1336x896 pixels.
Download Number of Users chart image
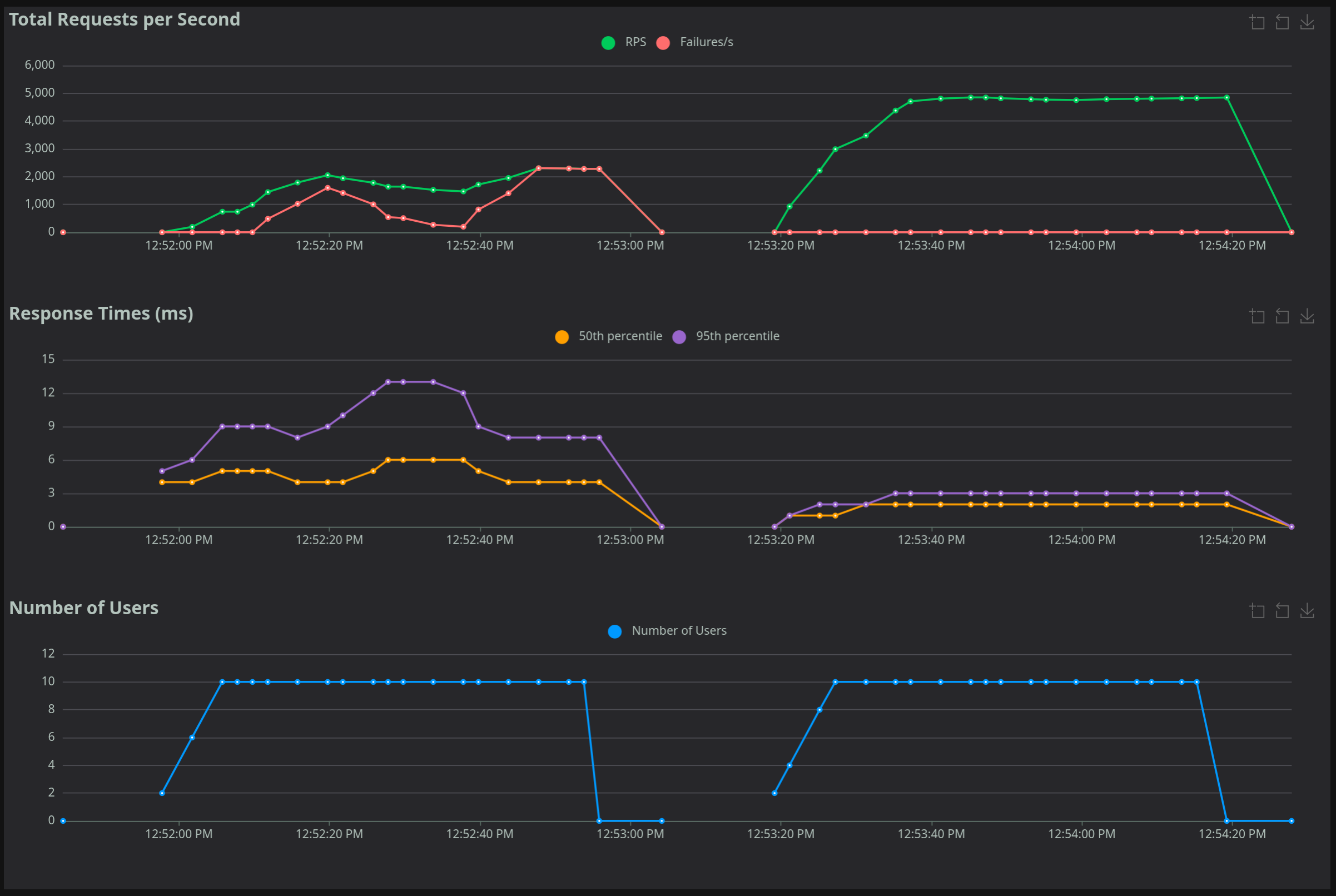pos(1307,611)
